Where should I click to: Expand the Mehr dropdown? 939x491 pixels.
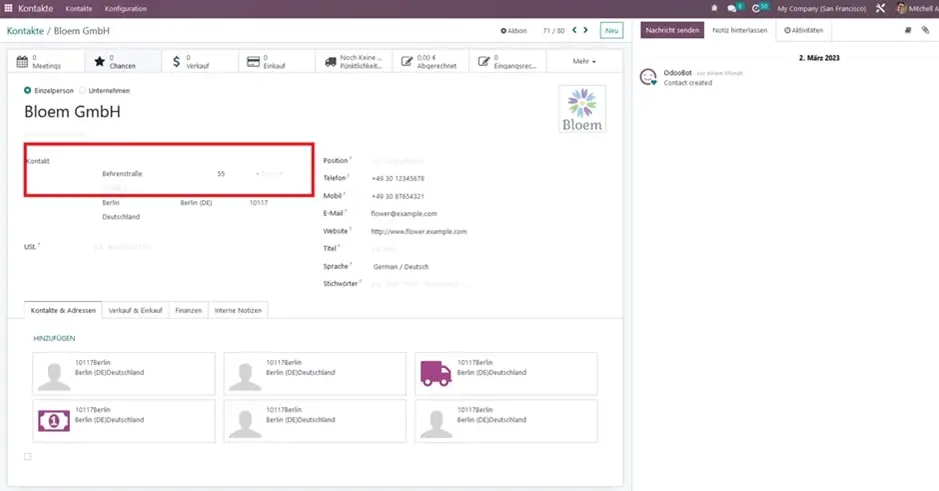point(584,62)
